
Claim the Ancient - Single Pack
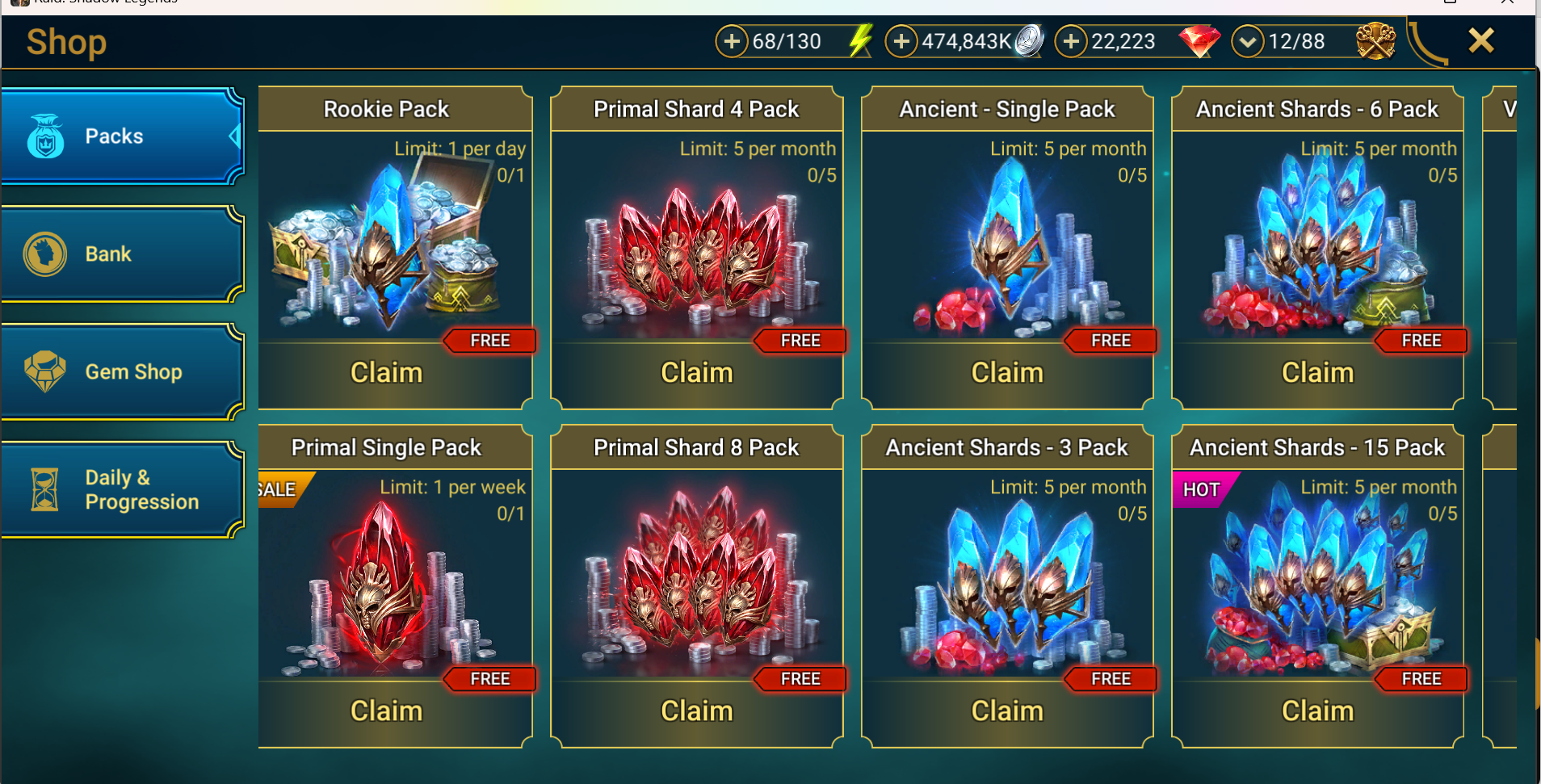pos(1007,373)
